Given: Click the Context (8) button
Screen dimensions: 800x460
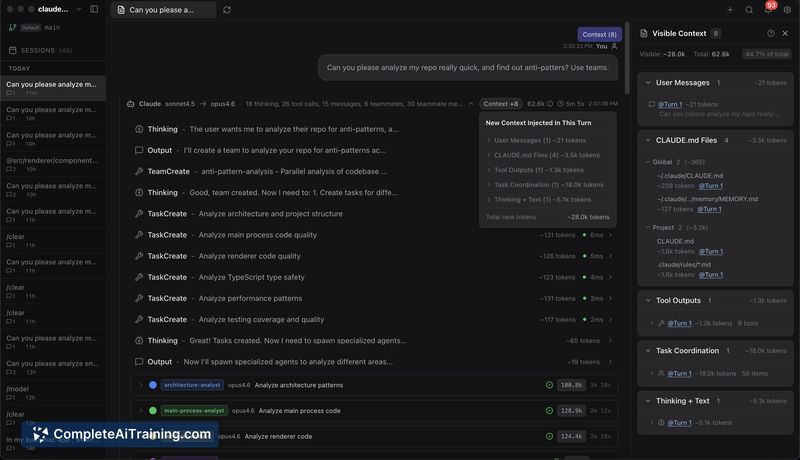Looking at the screenshot, I should coord(599,34).
